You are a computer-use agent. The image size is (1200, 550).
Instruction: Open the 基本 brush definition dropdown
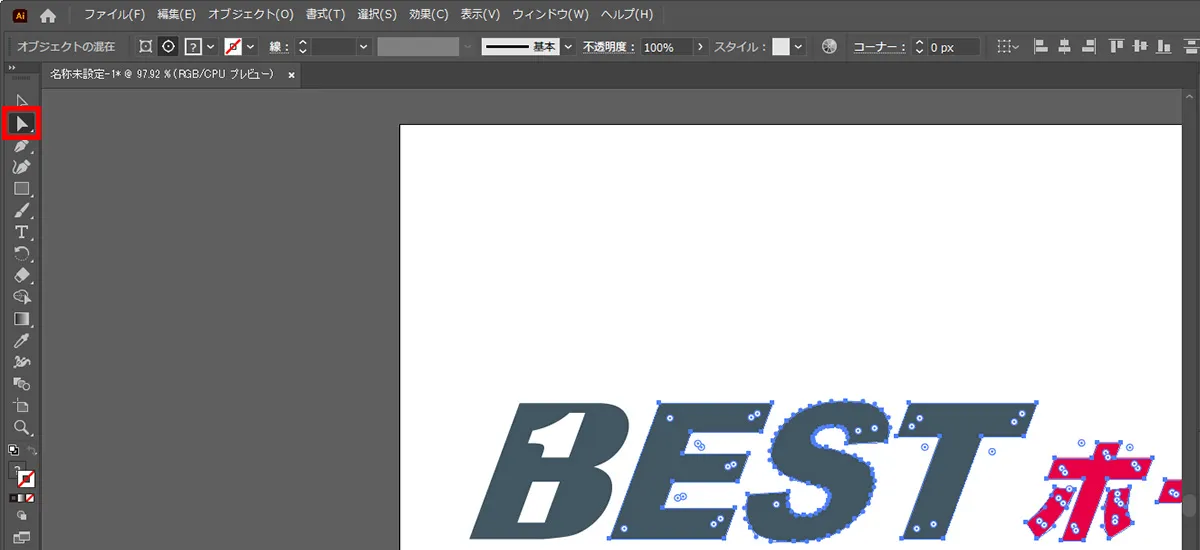coord(568,47)
